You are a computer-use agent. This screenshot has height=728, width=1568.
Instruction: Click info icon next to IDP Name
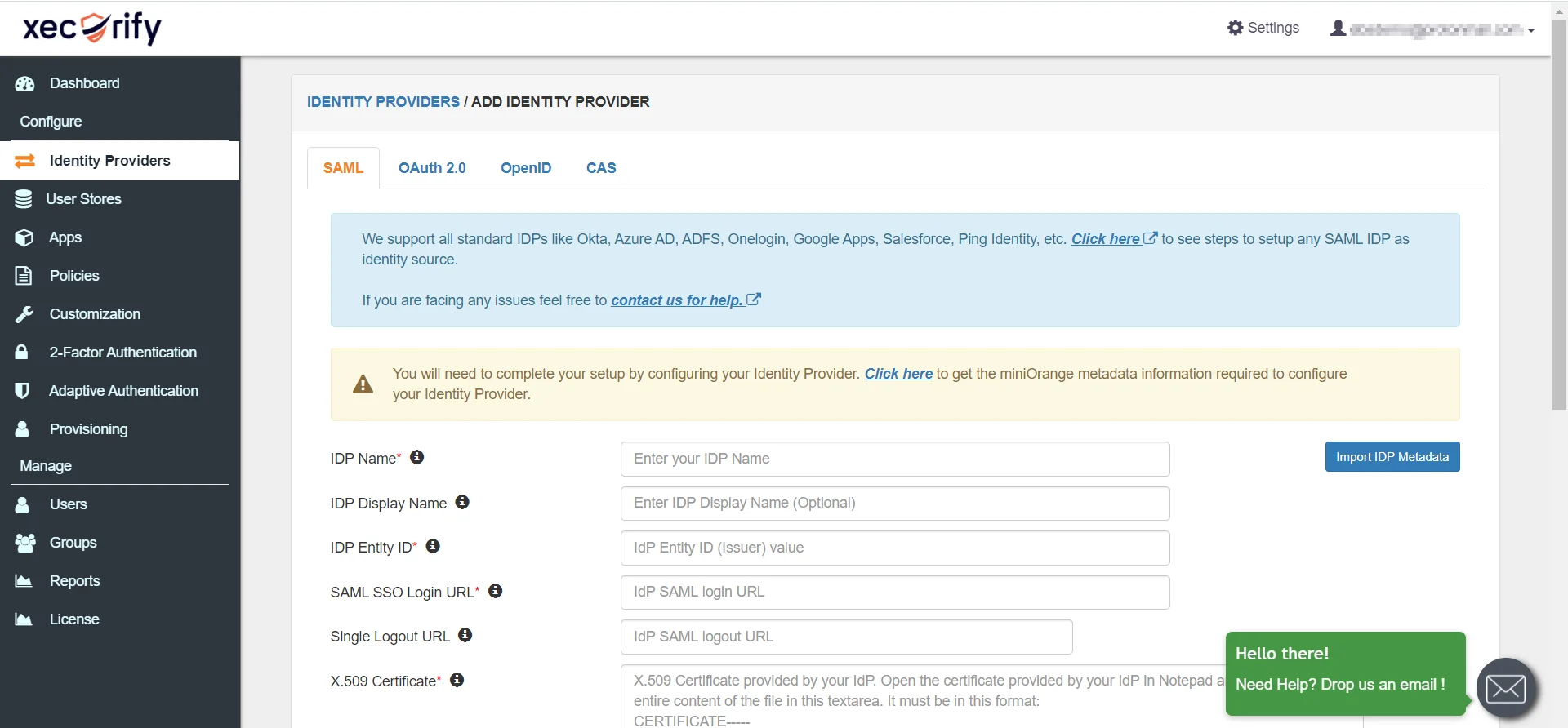[417, 458]
